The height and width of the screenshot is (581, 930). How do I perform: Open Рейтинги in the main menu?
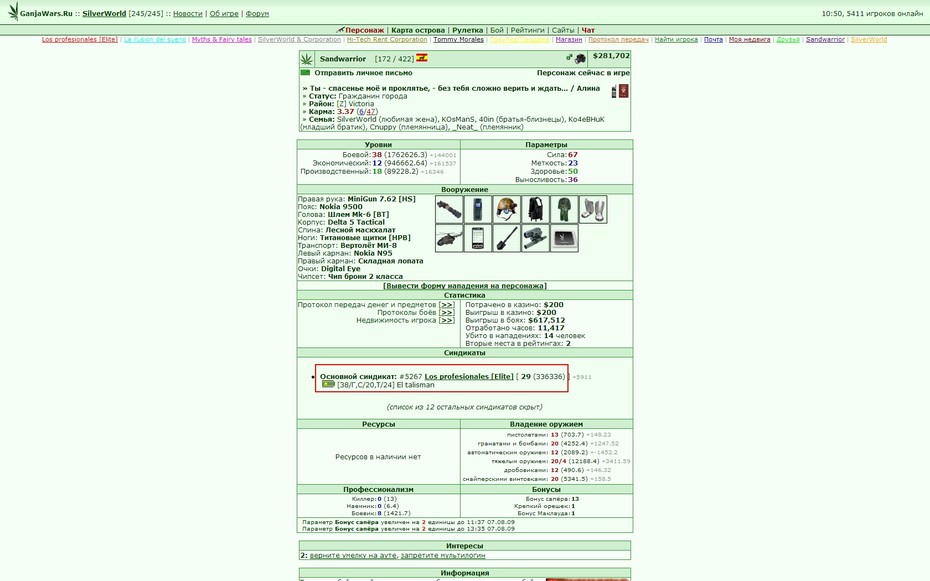(x=527, y=30)
